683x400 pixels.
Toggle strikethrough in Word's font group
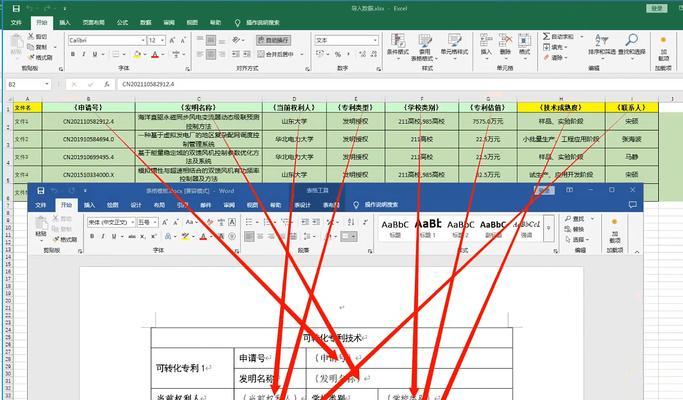point(132,236)
